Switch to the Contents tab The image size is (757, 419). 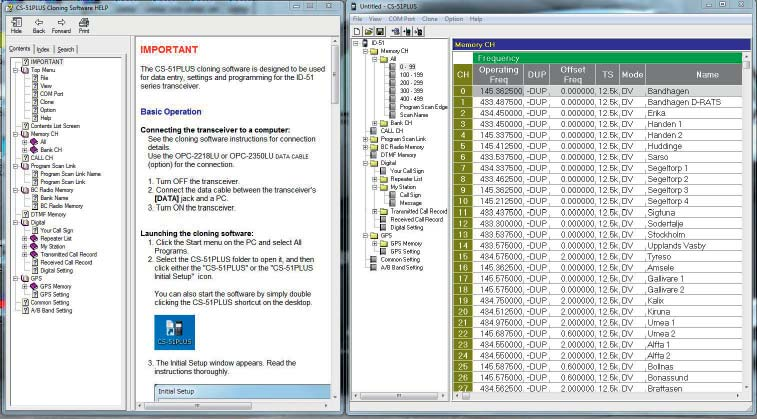coord(20,49)
